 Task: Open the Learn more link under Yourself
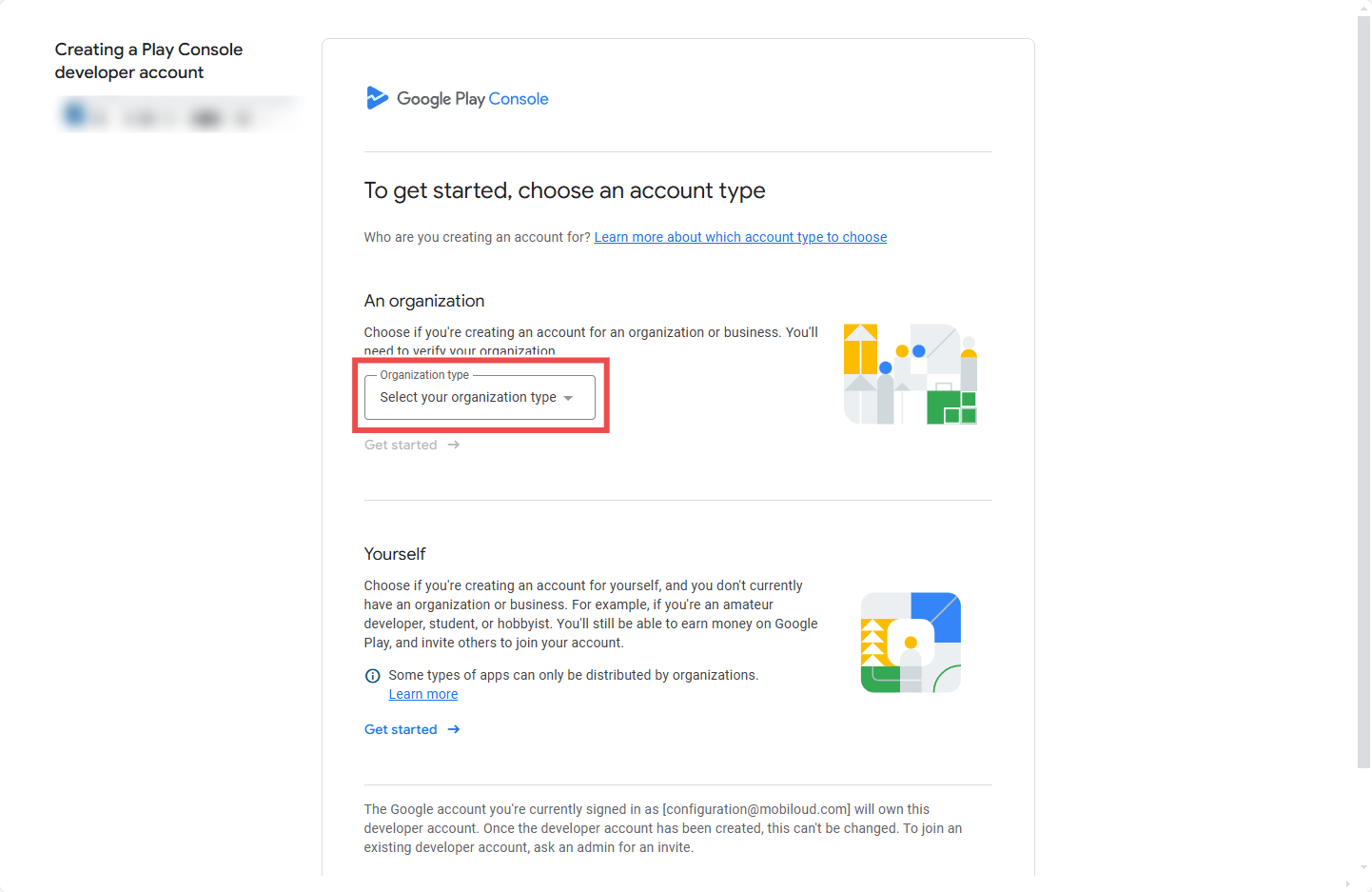(x=423, y=694)
